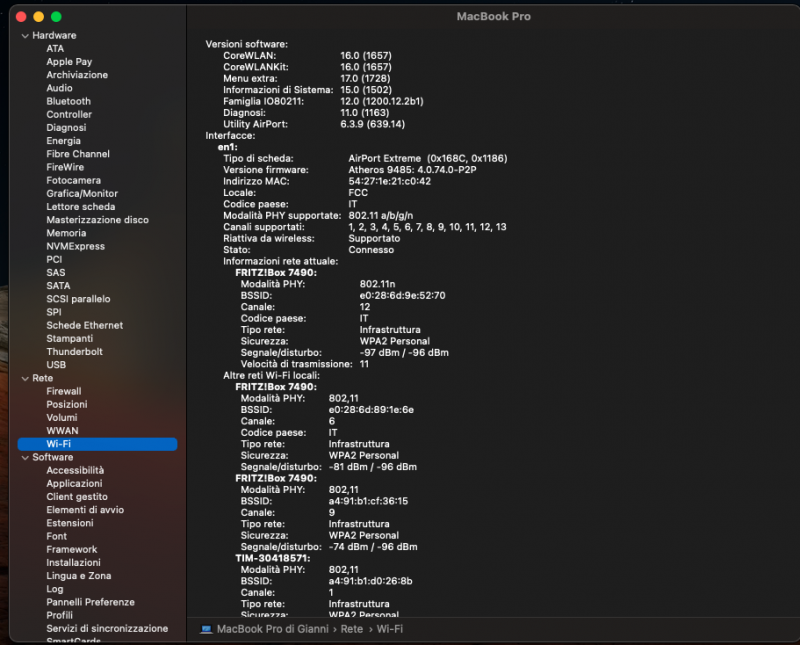The height and width of the screenshot is (645, 800).
Task: Select SATA in the sidebar
Action: coord(58,286)
